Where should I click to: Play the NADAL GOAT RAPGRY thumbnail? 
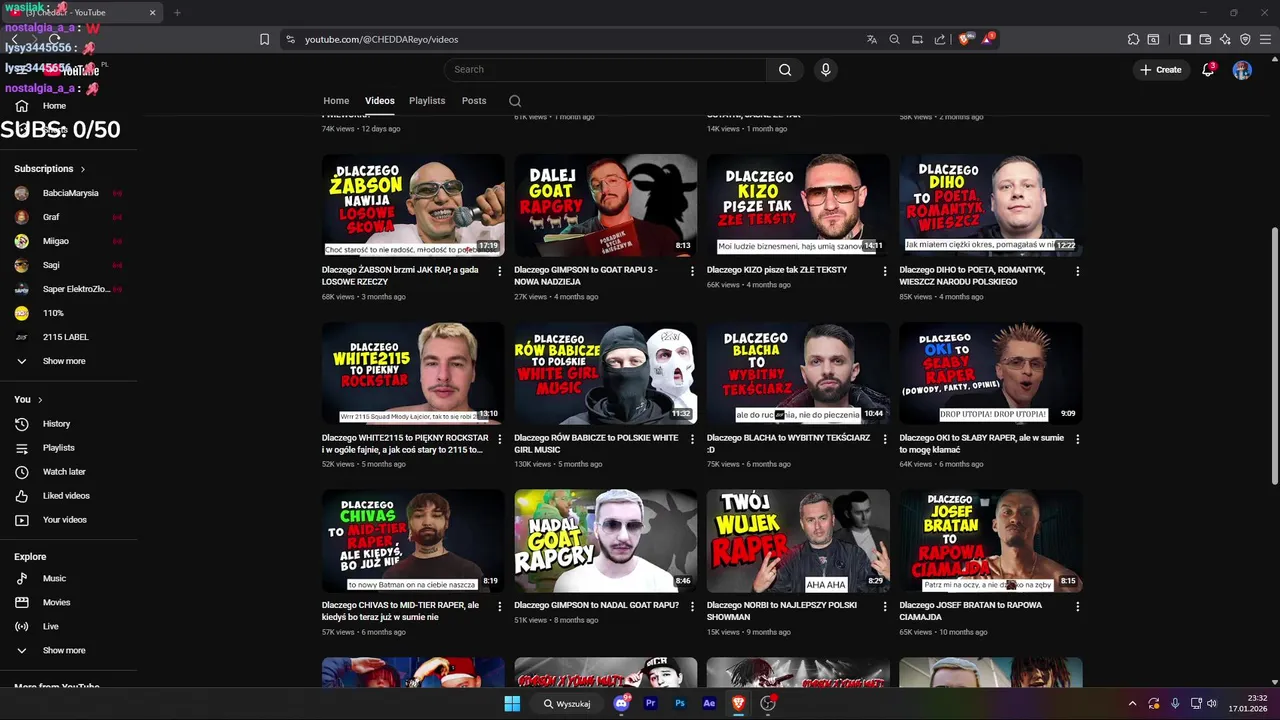click(x=606, y=541)
